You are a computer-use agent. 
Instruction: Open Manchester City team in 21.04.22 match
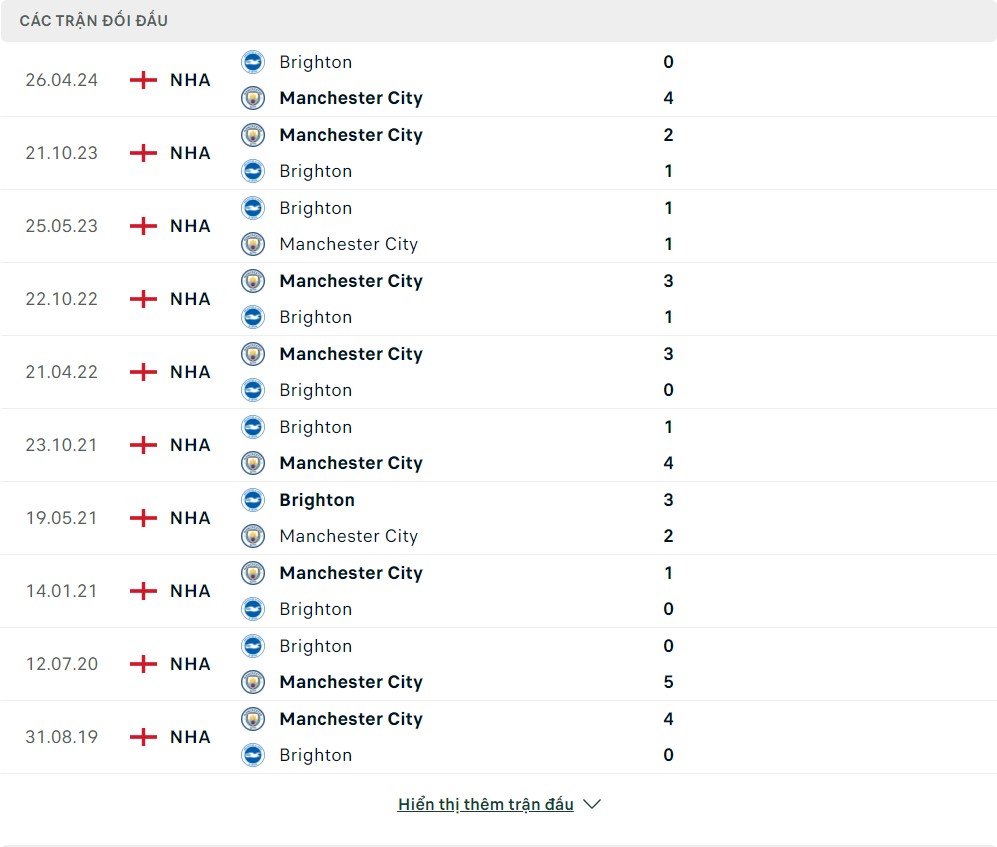(x=351, y=354)
